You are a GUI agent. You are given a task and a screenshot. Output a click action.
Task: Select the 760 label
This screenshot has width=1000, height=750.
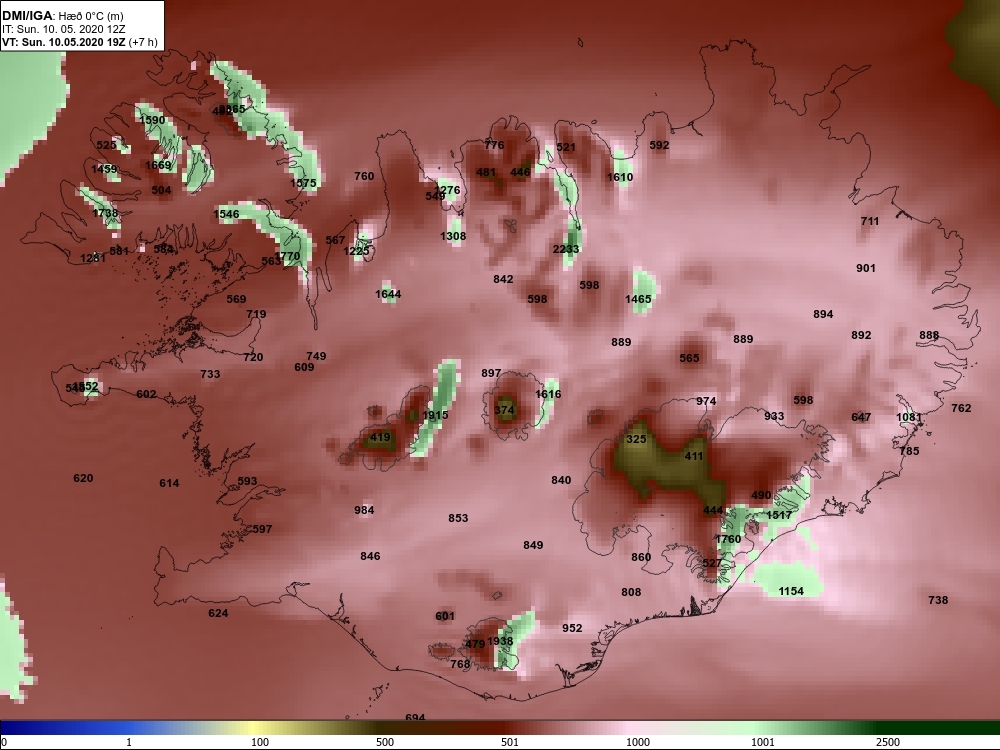[364, 176]
